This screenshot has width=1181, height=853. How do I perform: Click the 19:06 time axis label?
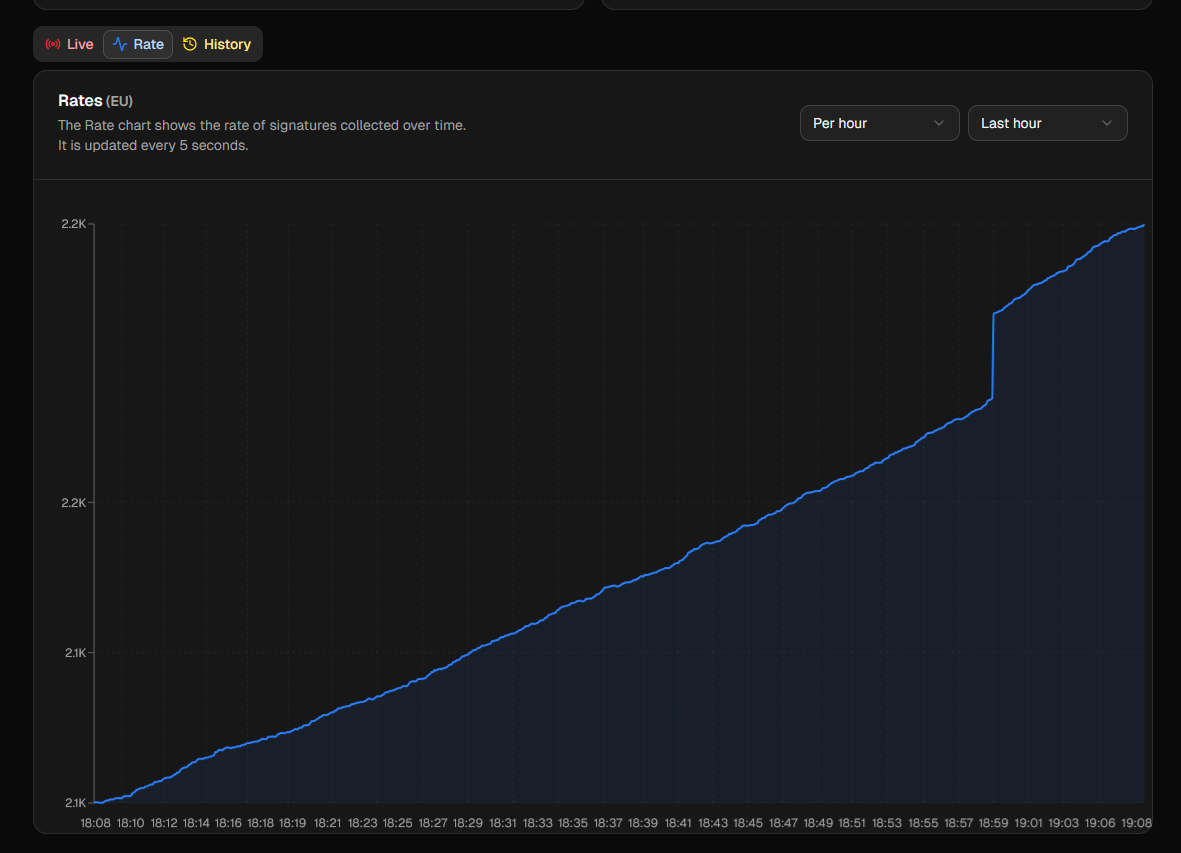tap(1100, 823)
